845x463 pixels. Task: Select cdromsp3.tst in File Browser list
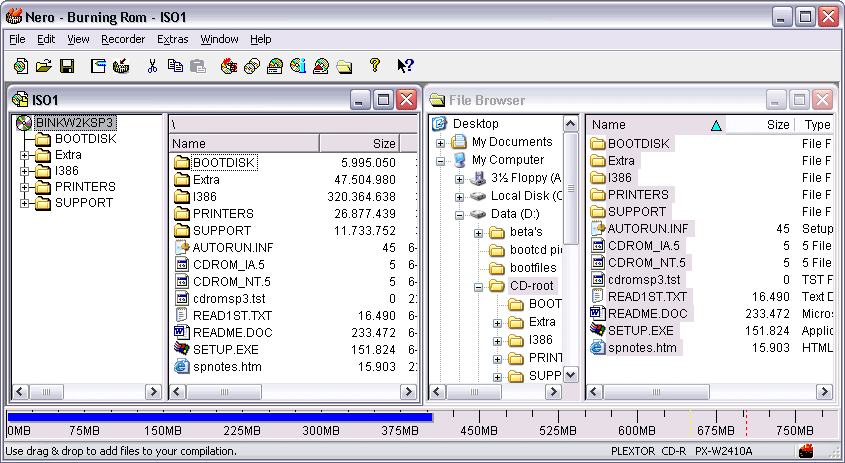coord(644,280)
